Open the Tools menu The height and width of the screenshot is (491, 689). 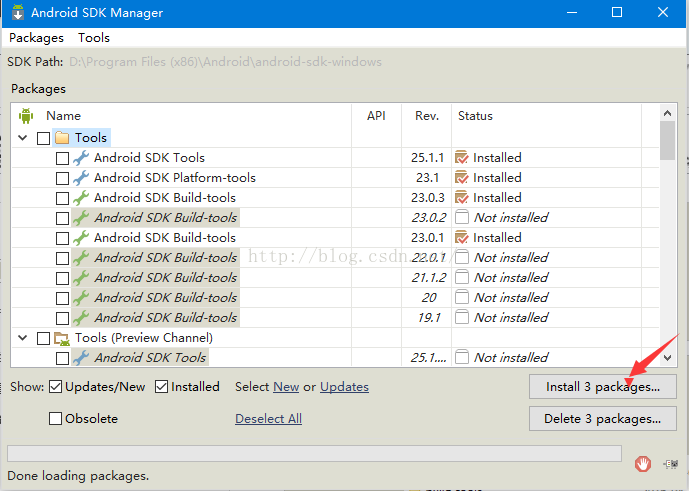point(94,38)
